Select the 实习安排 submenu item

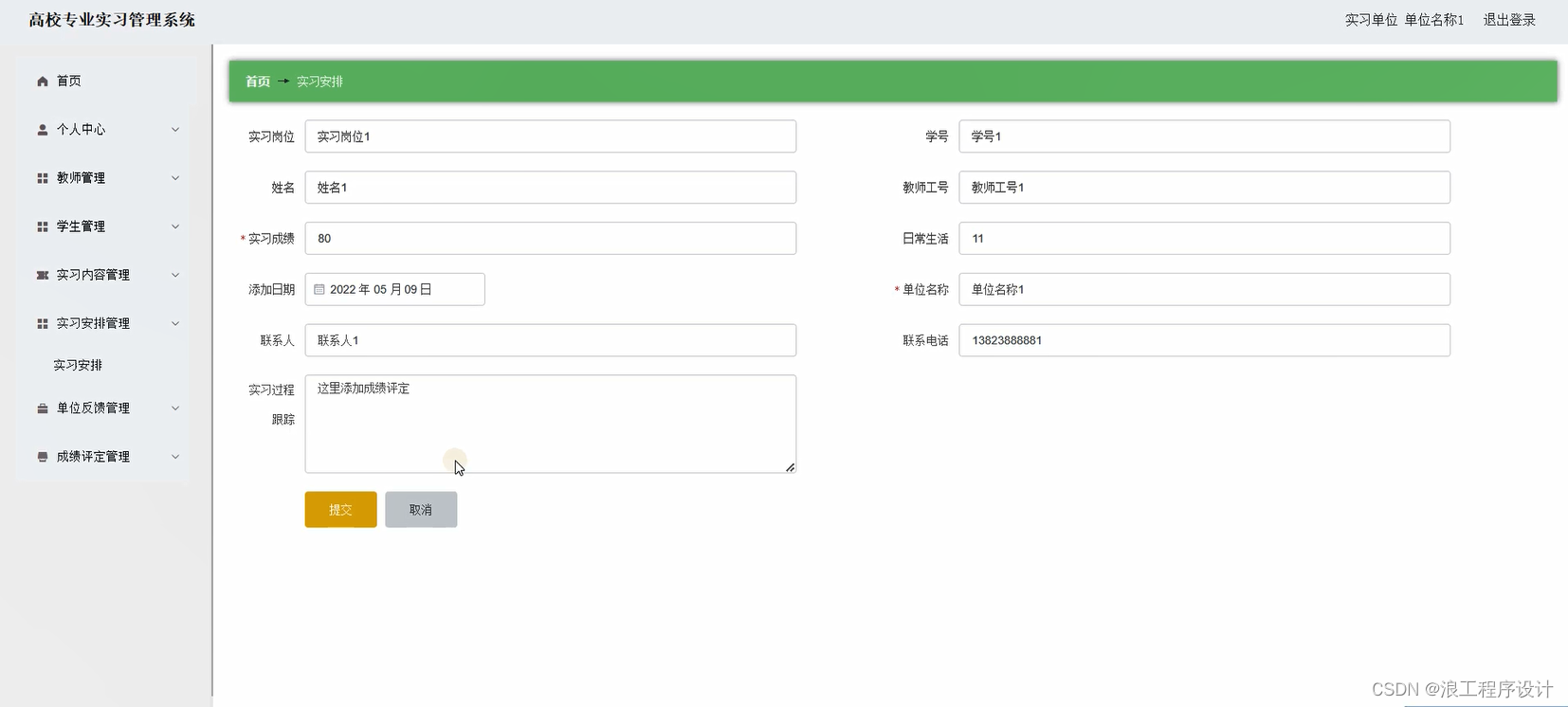tap(78, 365)
